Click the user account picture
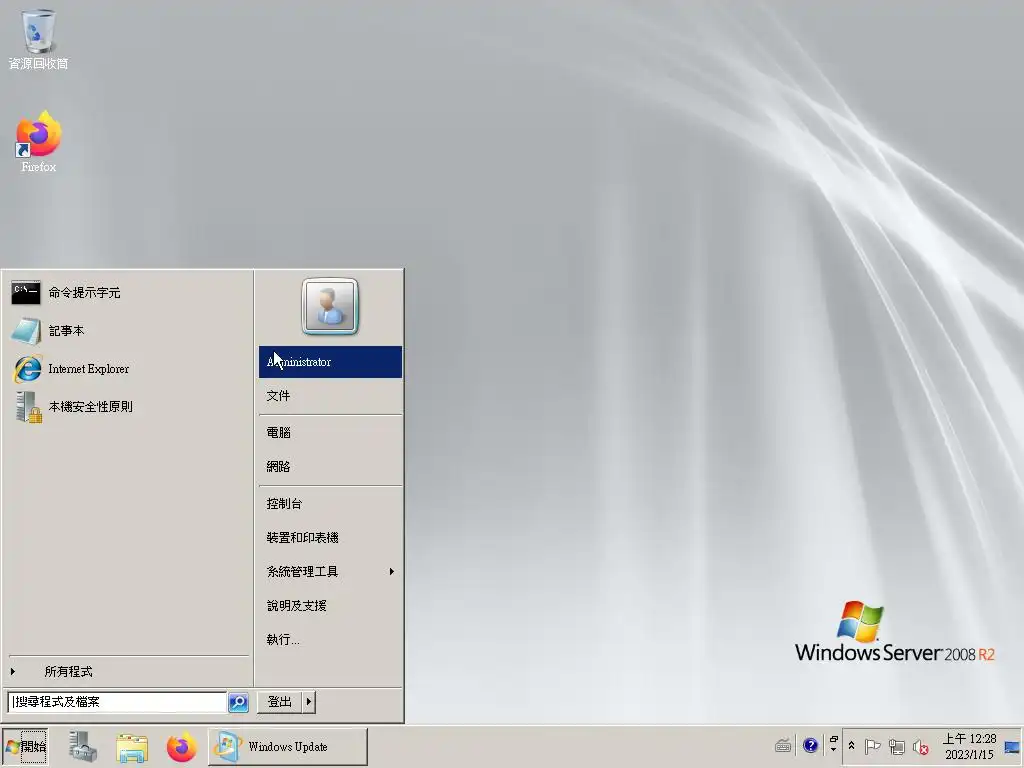 [x=330, y=306]
